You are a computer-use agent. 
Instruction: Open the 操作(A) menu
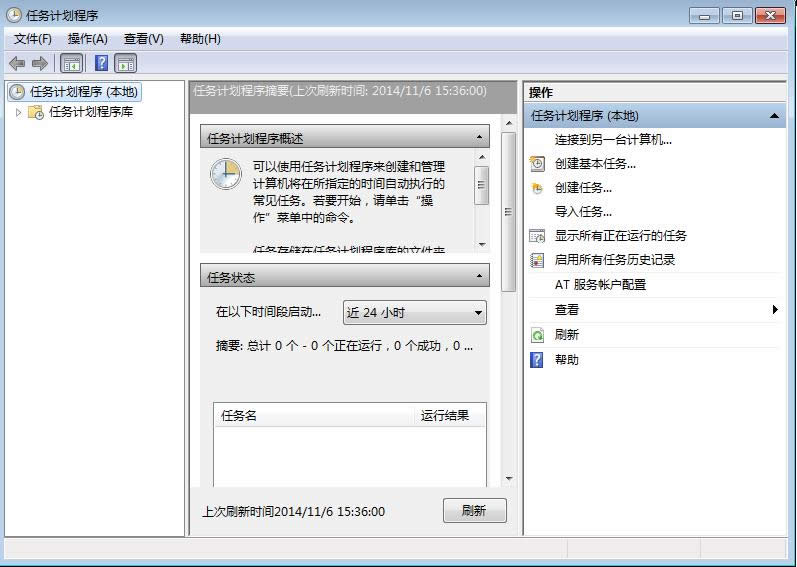pyautogui.click(x=87, y=38)
